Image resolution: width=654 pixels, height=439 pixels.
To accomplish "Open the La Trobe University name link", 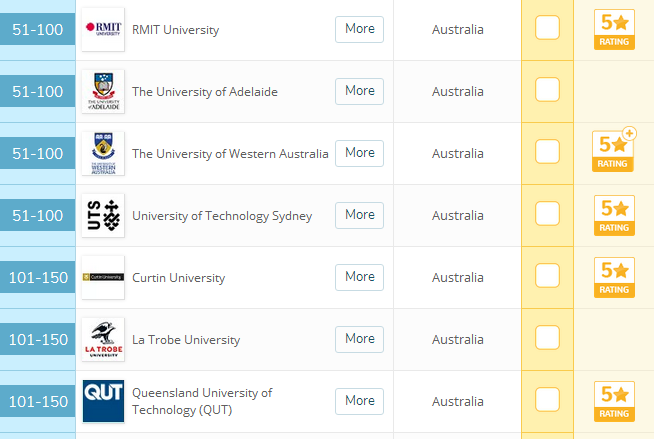I will 186,340.
